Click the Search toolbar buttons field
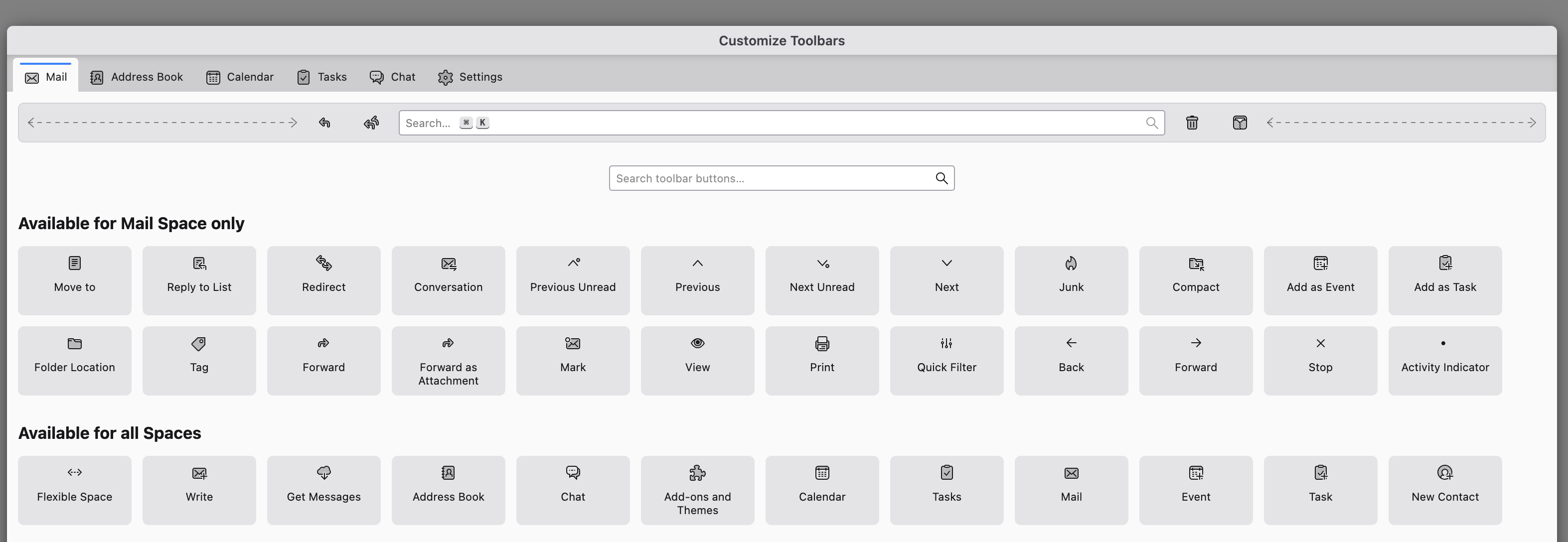The height and width of the screenshot is (542, 1568). (772, 178)
